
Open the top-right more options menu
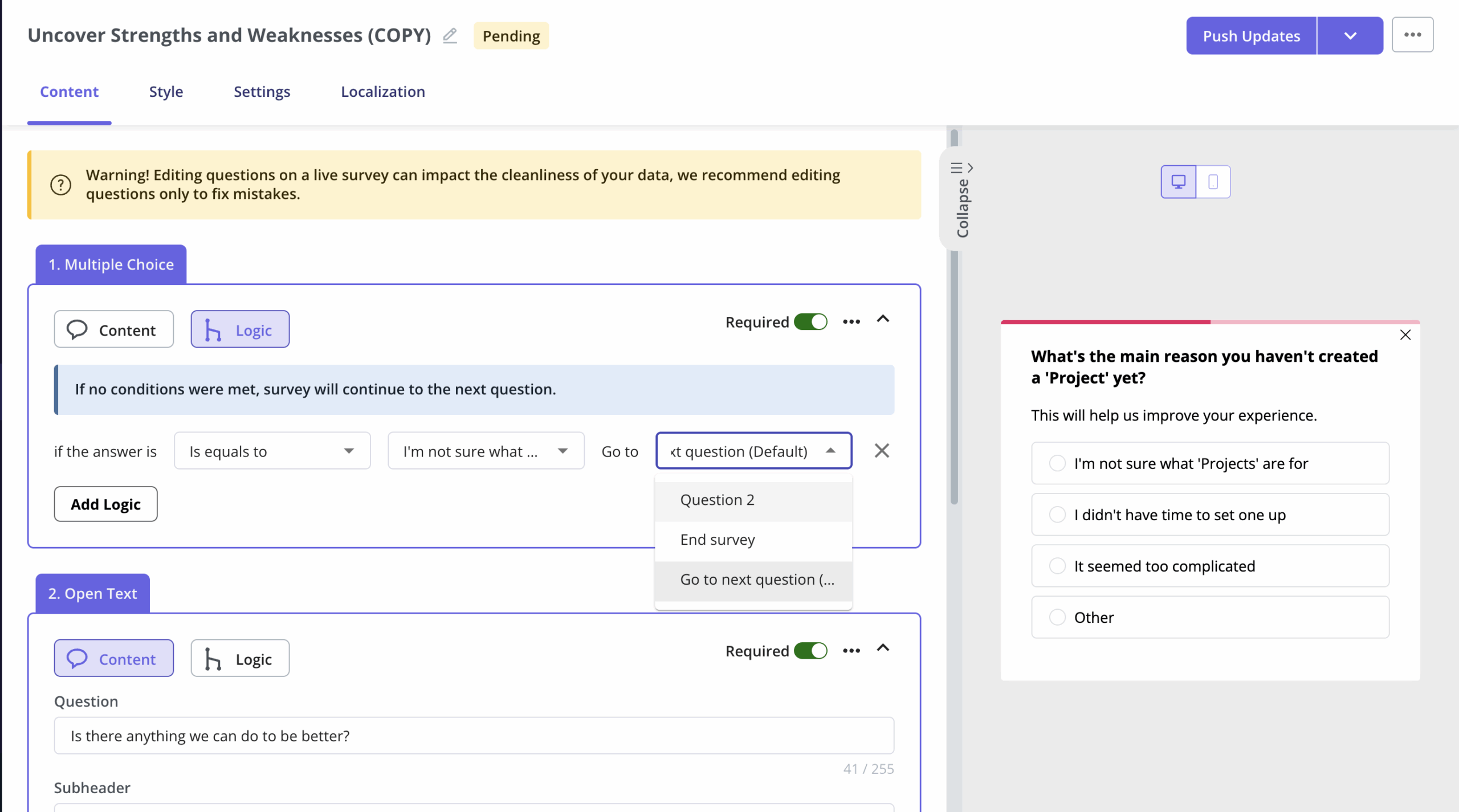click(x=1413, y=35)
